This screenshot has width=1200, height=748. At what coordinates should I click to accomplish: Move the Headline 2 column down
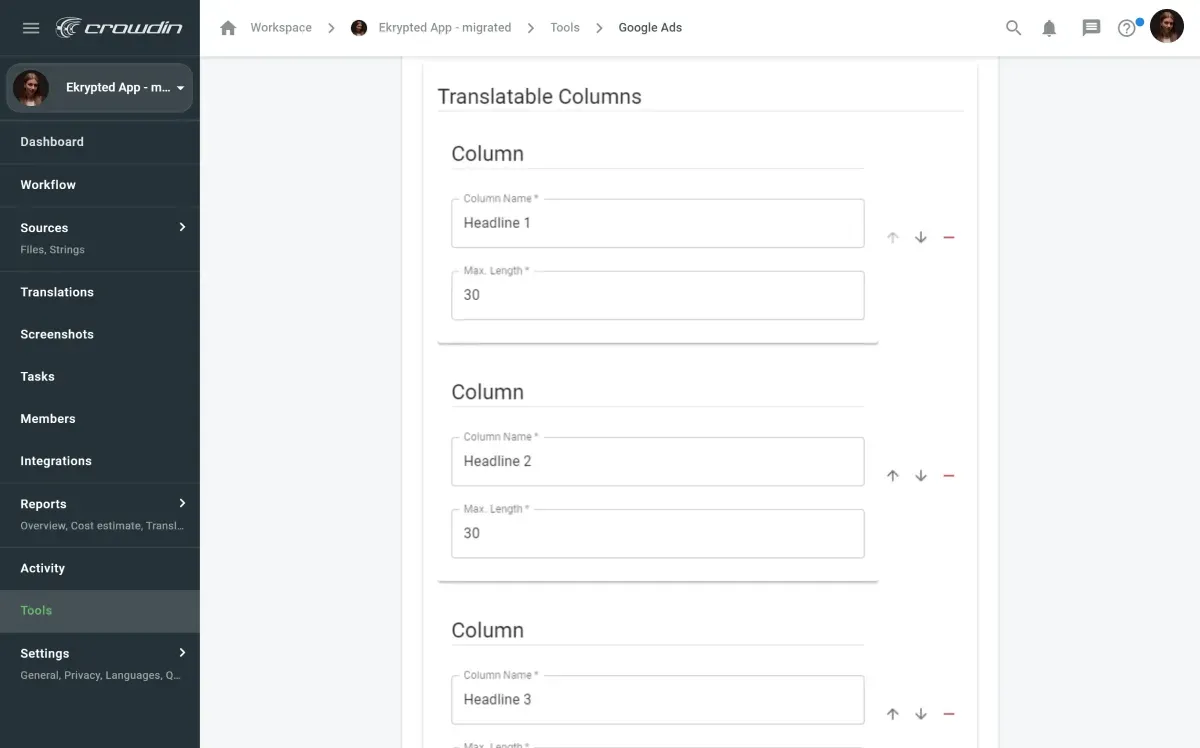click(x=921, y=475)
